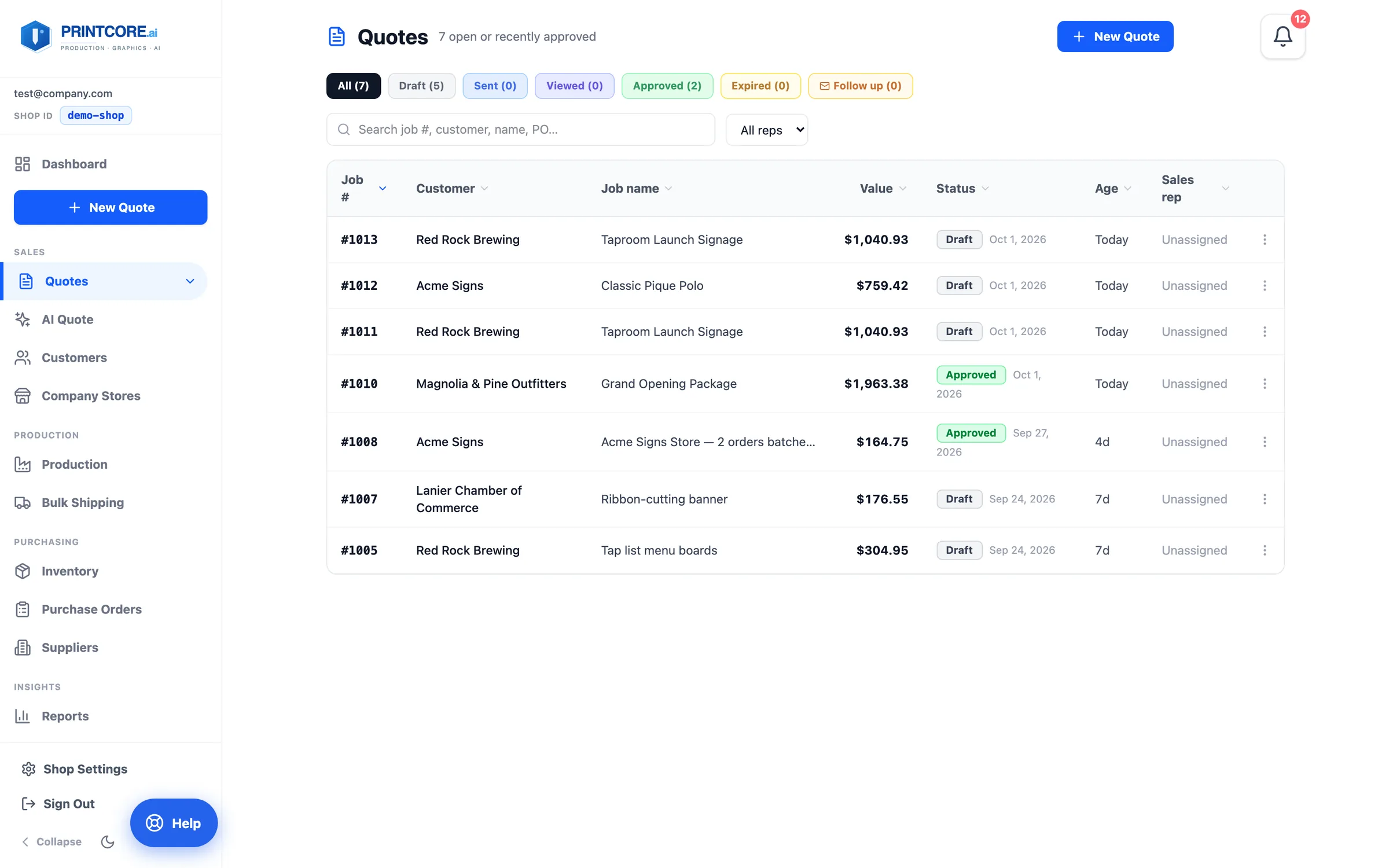
Task: Collapse the sidebar
Action: click(x=52, y=841)
